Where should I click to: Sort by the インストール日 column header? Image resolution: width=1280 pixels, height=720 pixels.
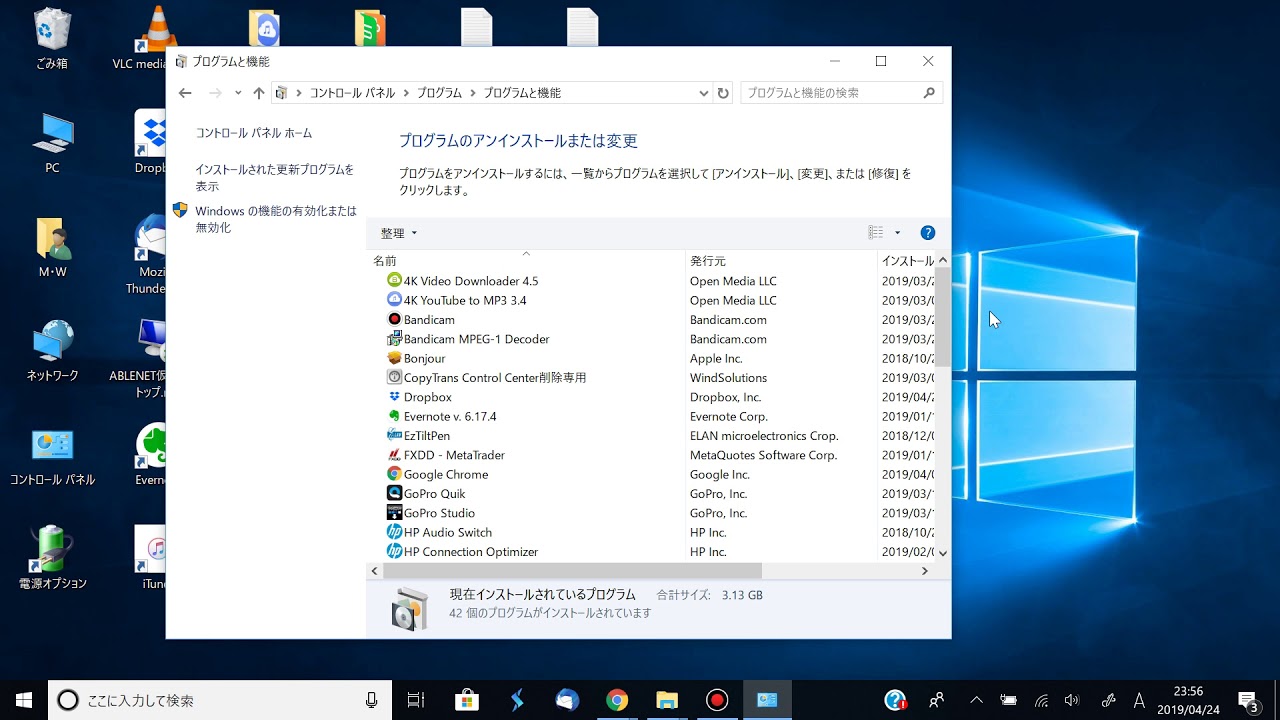point(907,260)
